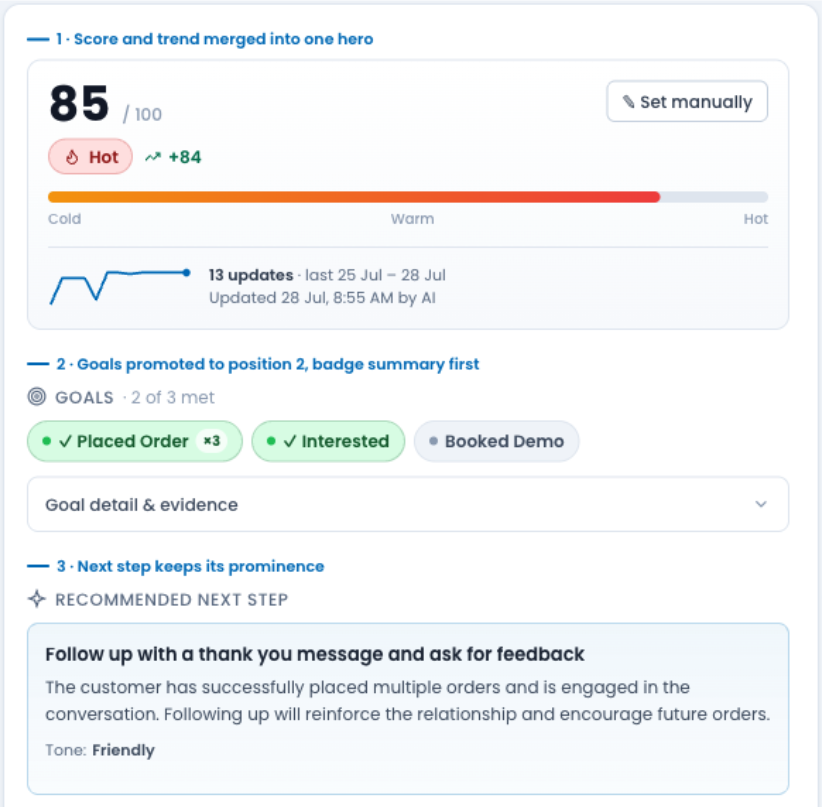Expand Goal detail & evidence section

[x=408, y=504]
